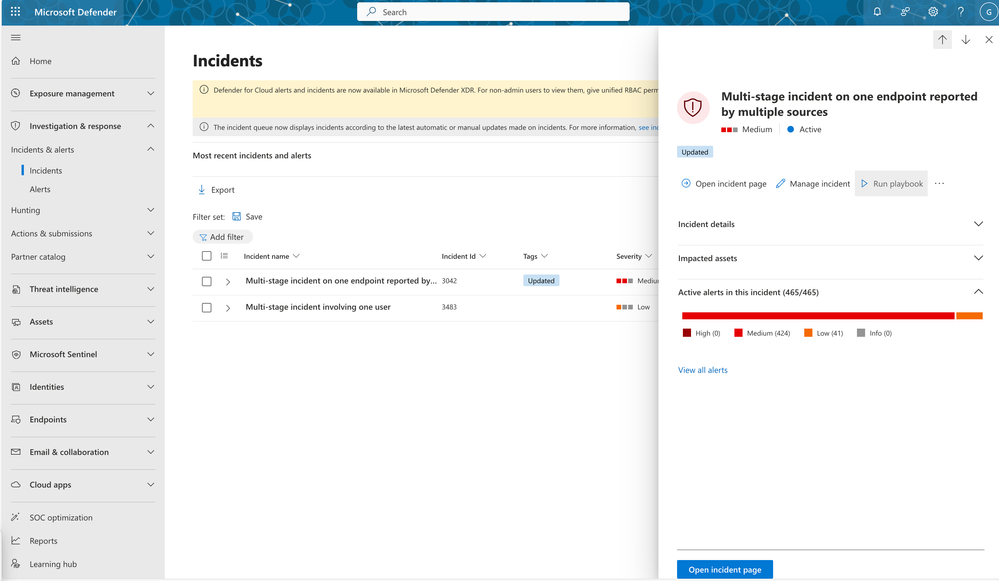Click the Home house icon
This screenshot has width=999, height=581.
tap(16, 61)
